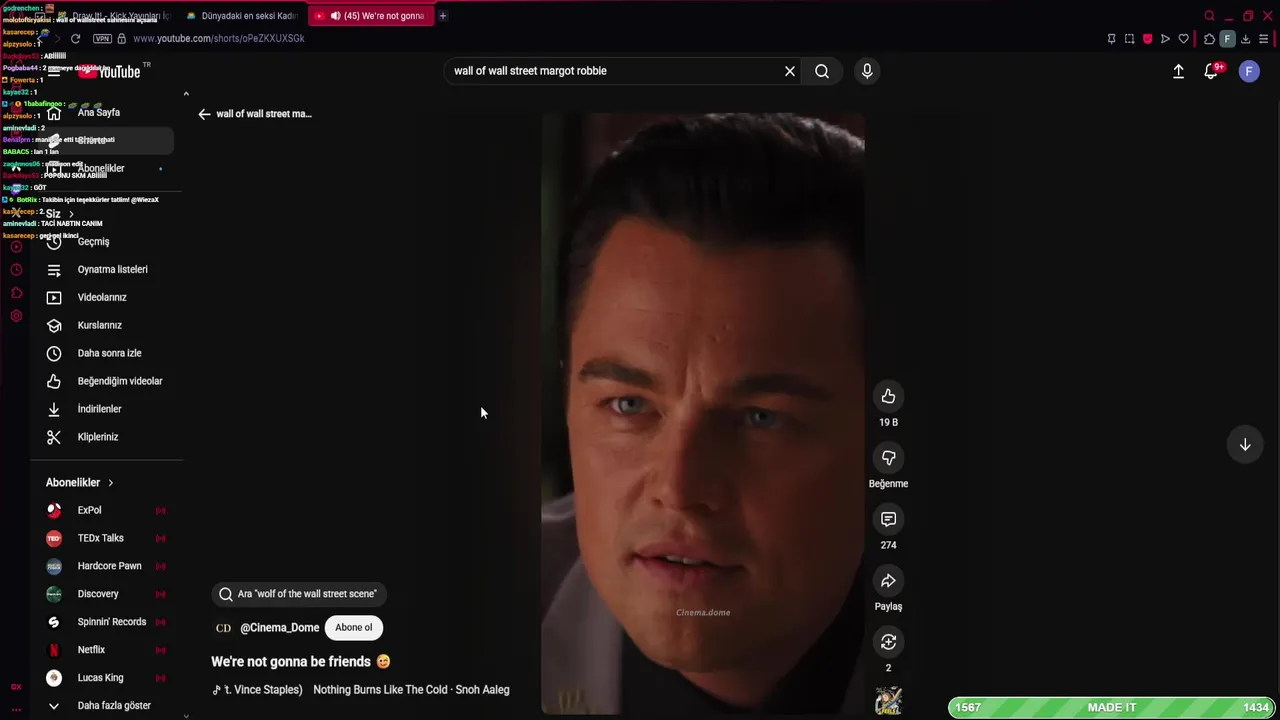This screenshot has width=1280, height=720.
Task: Start voice search with microphone icon
Action: pyautogui.click(x=867, y=71)
